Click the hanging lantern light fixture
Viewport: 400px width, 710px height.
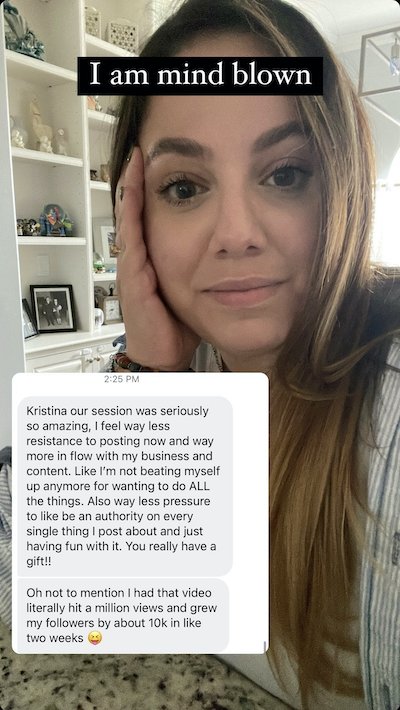point(380,61)
